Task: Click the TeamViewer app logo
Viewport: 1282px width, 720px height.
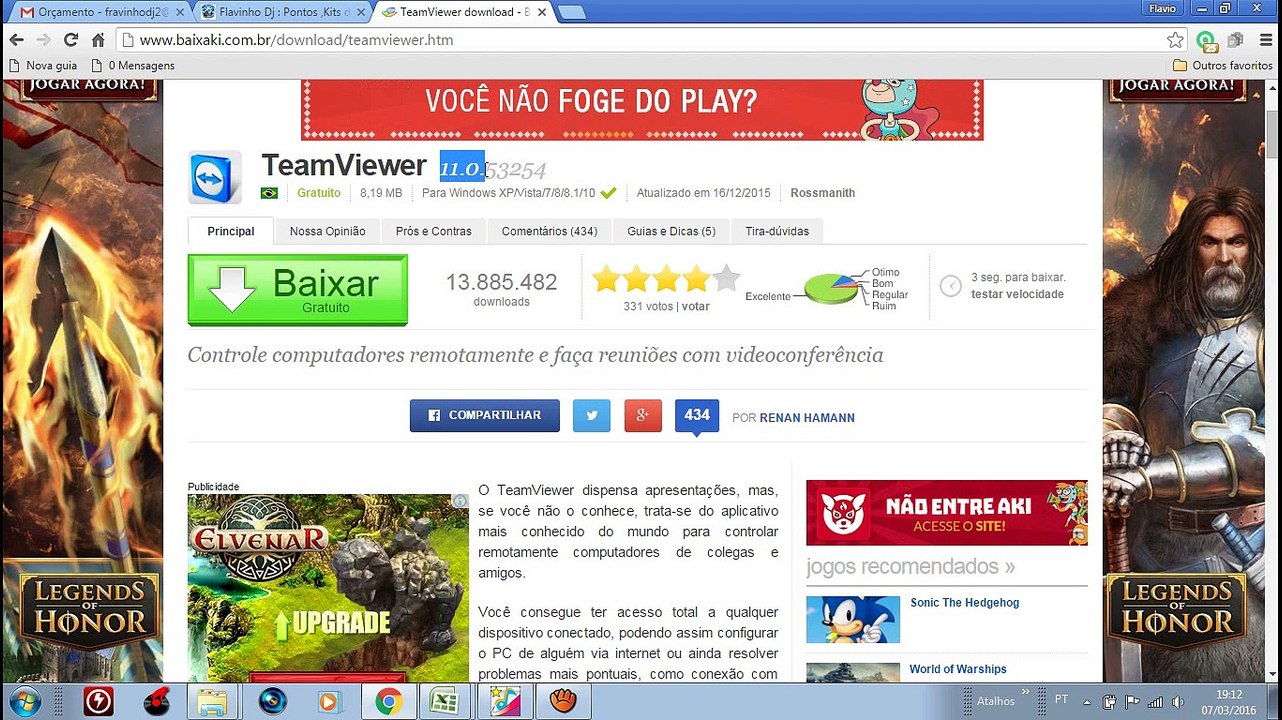Action: [x=215, y=177]
